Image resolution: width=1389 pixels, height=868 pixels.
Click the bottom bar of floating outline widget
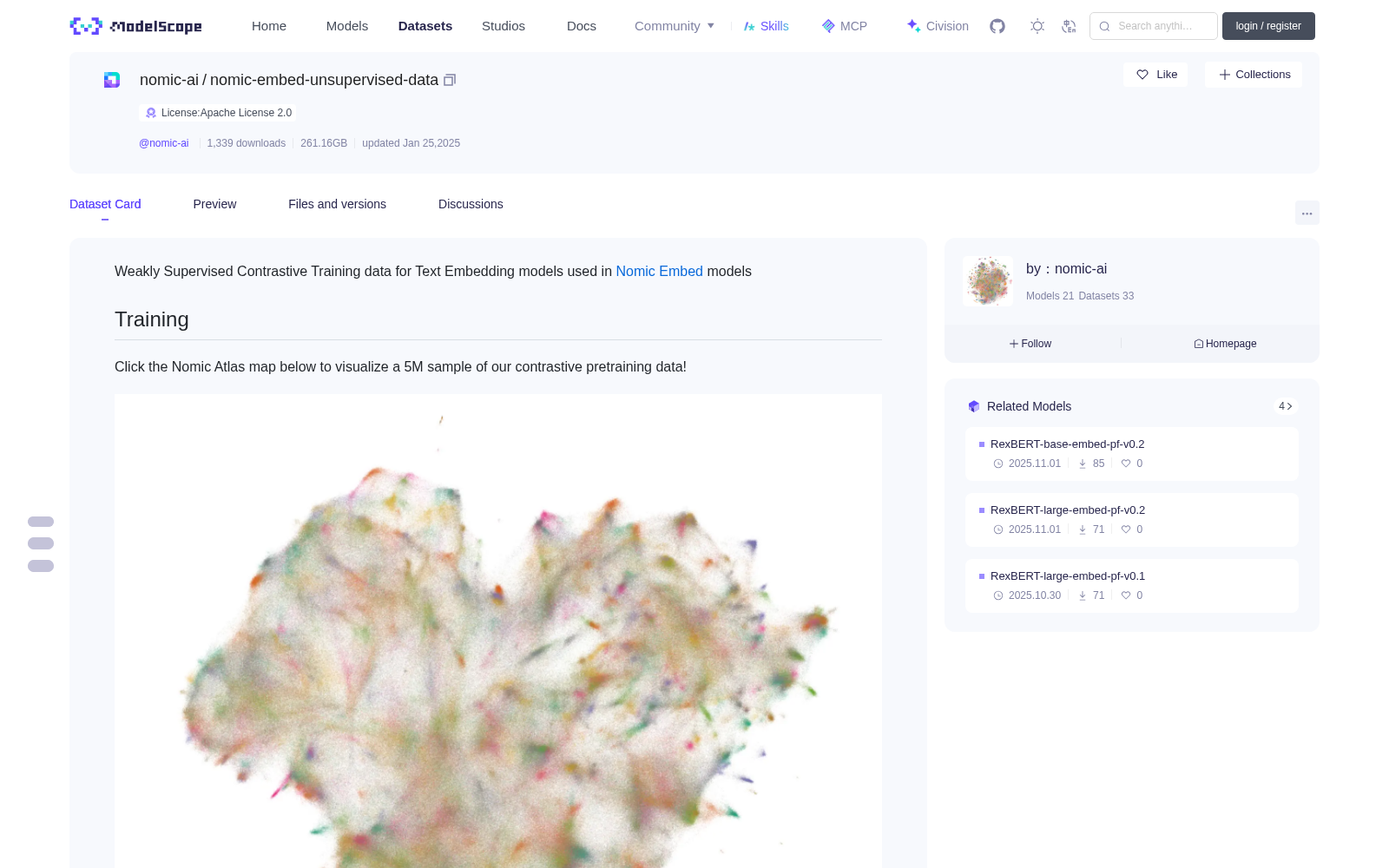click(x=41, y=566)
